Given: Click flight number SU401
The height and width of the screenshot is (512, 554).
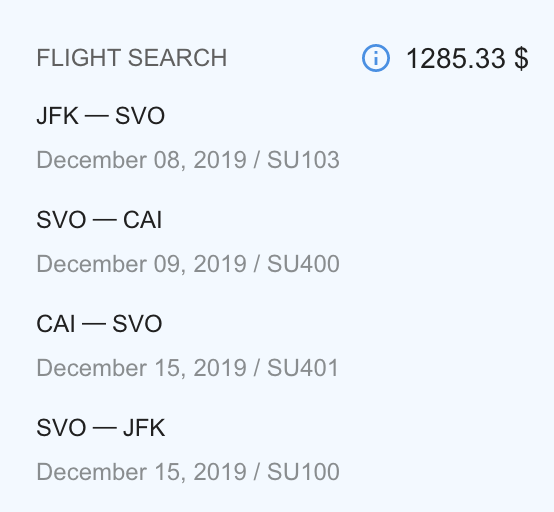Looking at the screenshot, I should point(303,367).
